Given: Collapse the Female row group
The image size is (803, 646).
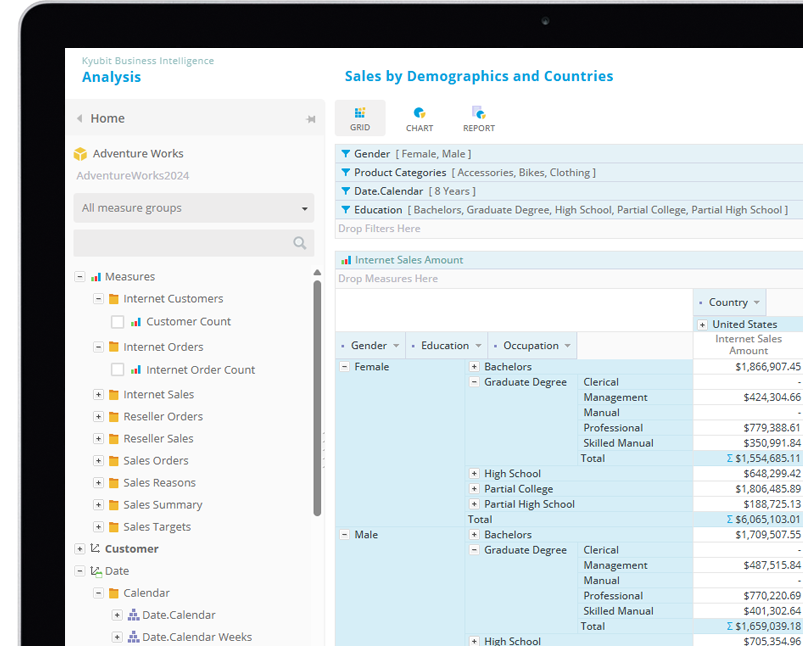Looking at the screenshot, I should pos(344,366).
